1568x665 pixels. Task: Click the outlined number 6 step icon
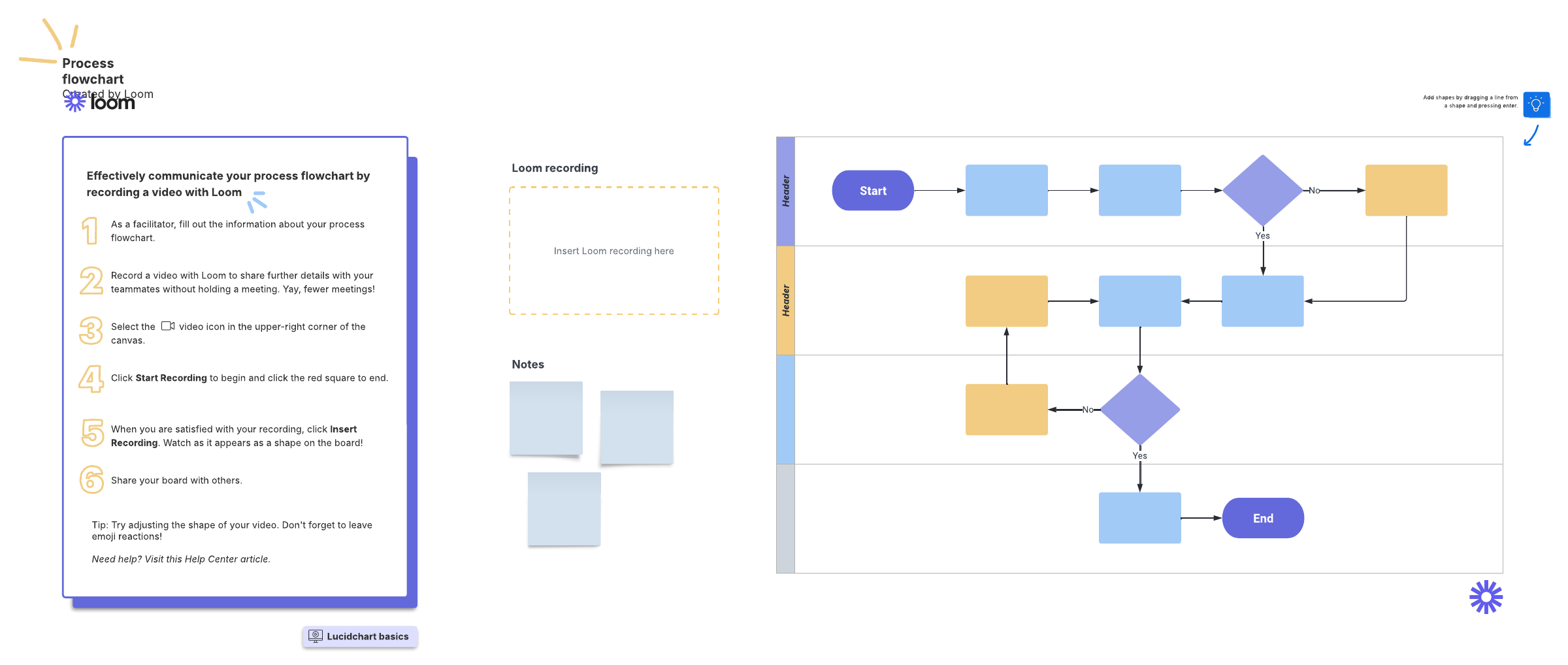[91, 479]
